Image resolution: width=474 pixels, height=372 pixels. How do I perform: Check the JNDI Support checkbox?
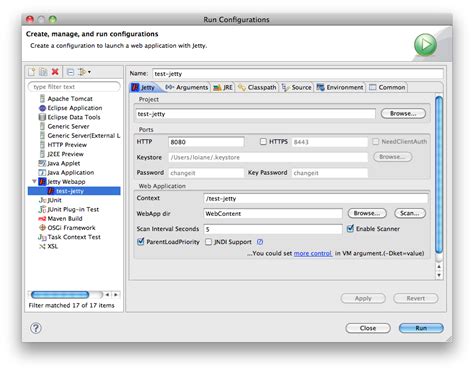(x=209, y=242)
